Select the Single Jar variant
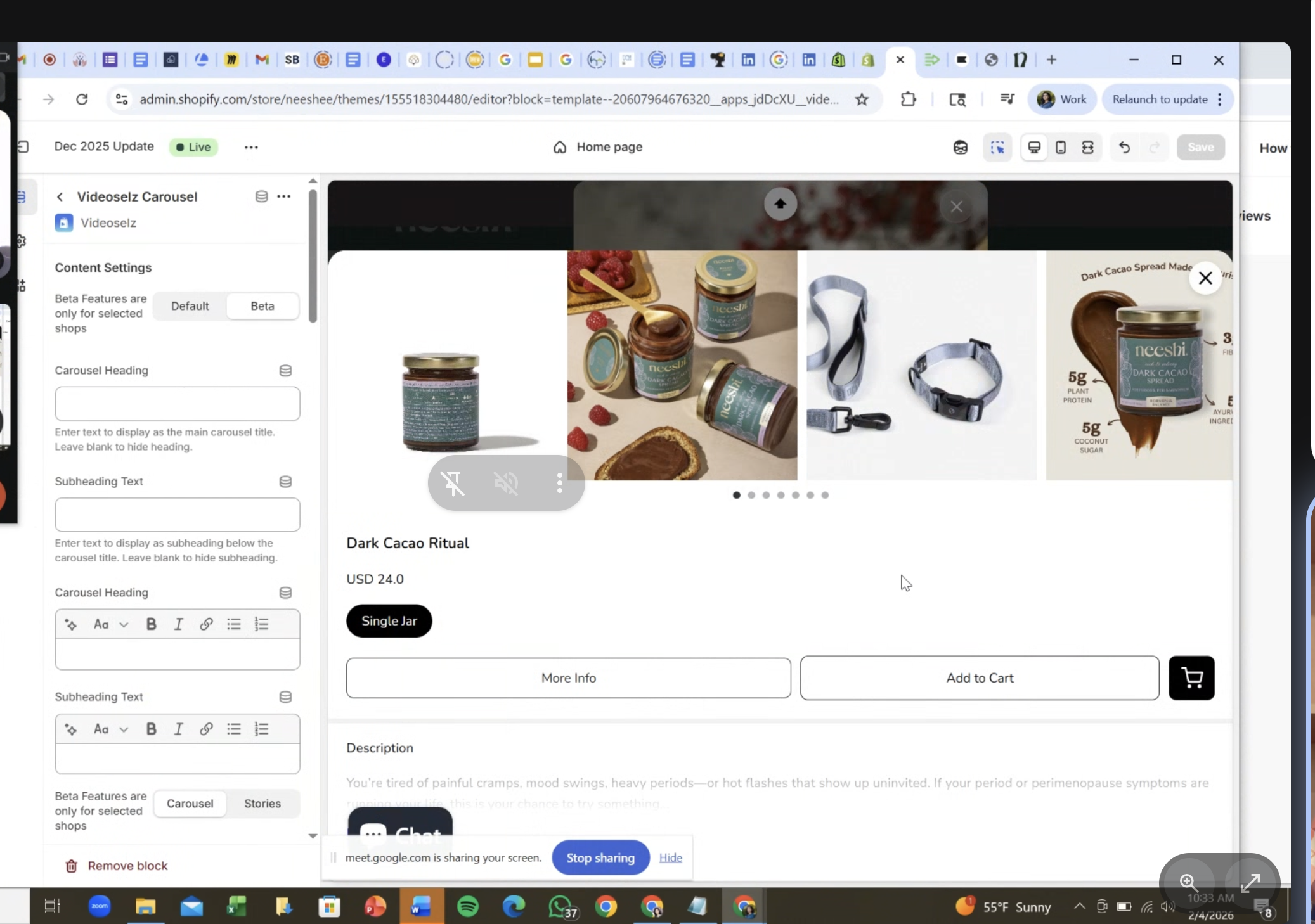This screenshot has width=1315, height=924. (389, 621)
